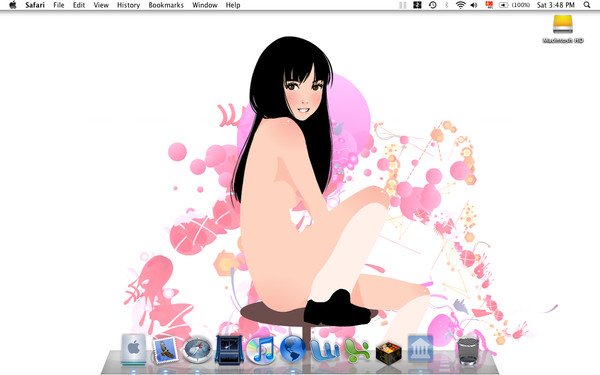This screenshot has width=600, height=375.
Task: Open the bento box icon in Dock
Action: 388,352
